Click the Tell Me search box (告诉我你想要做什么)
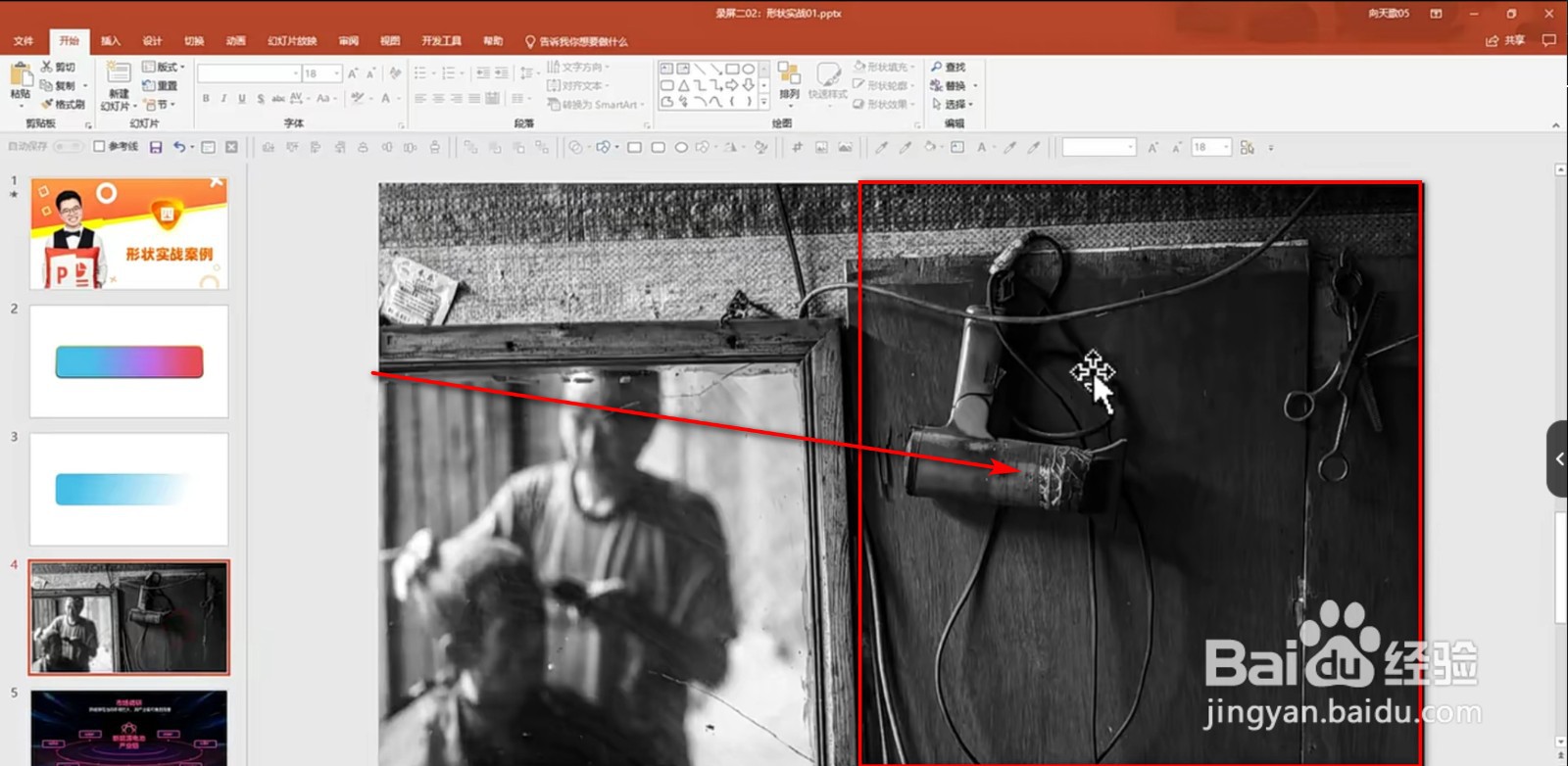Viewport: 1568px width, 766px height. tap(576, 41)
